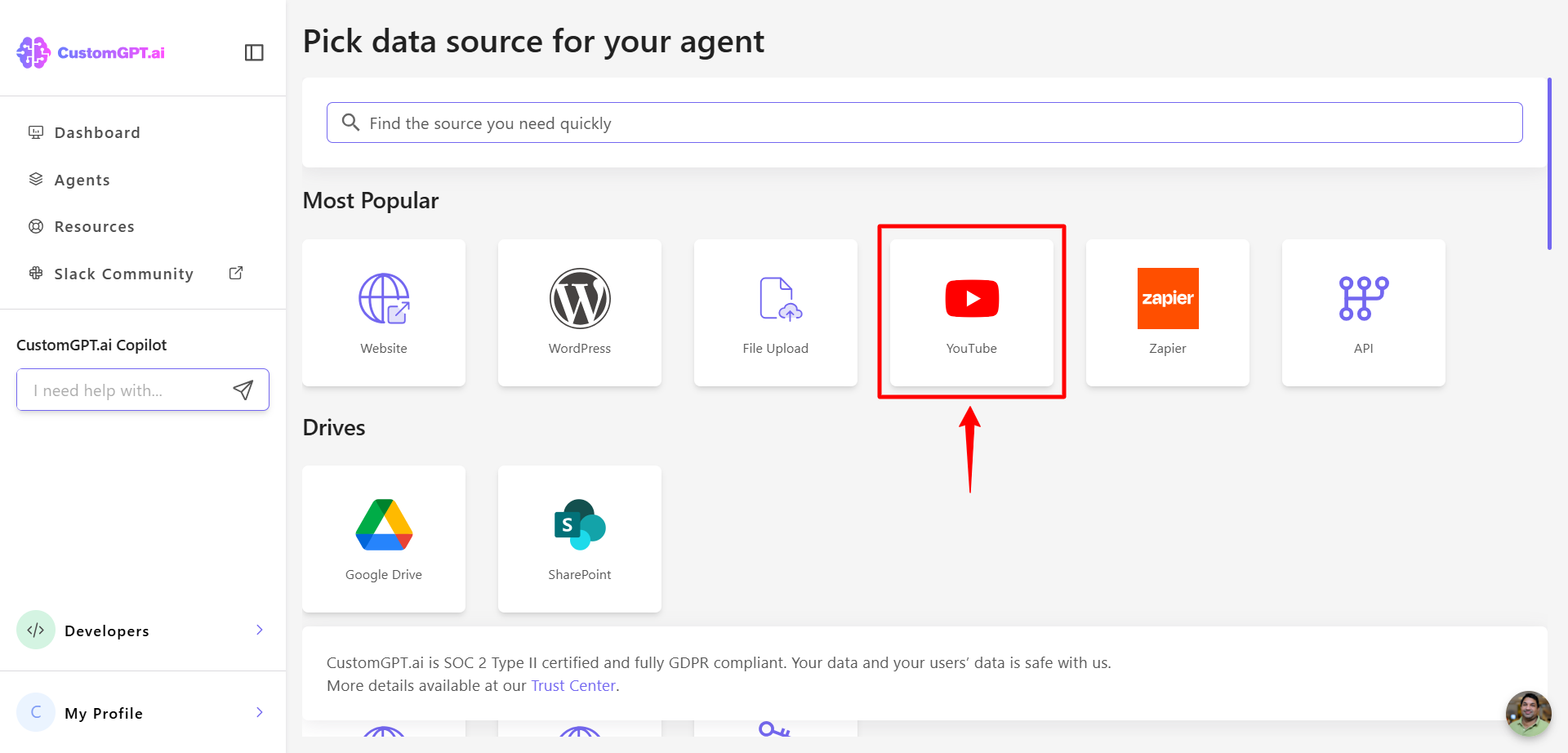
Task: Click the 'Pick data source for your agent' title
Action: 533,41
